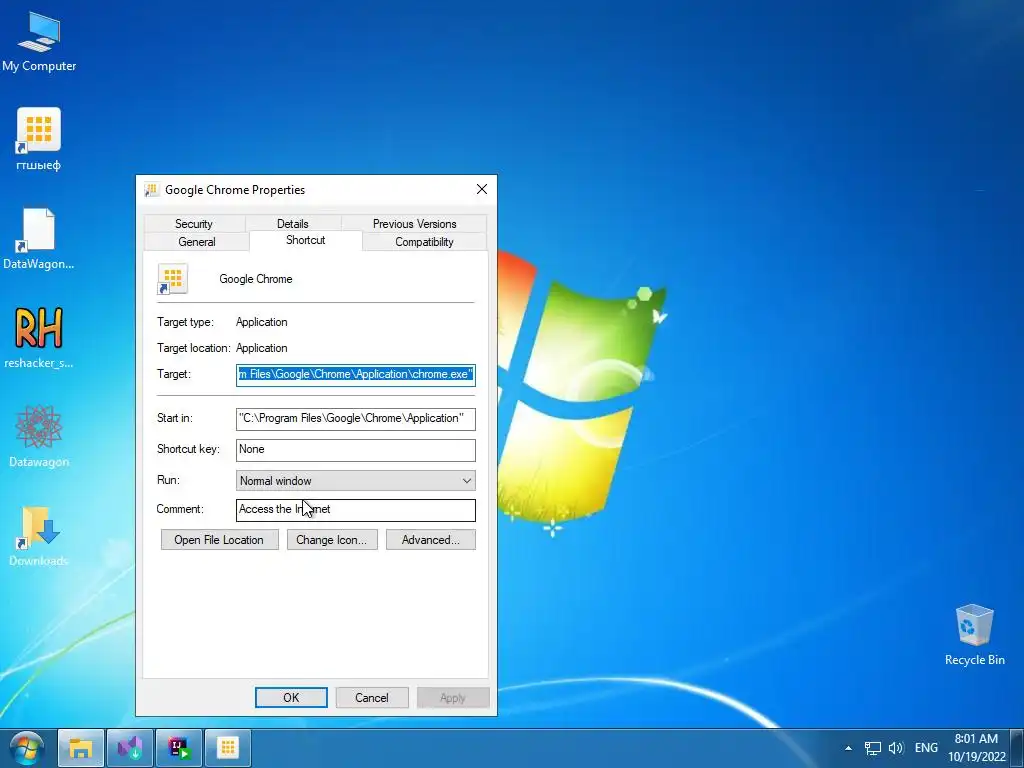Close the Google Chrome Properties dialog

coord(481,189)
